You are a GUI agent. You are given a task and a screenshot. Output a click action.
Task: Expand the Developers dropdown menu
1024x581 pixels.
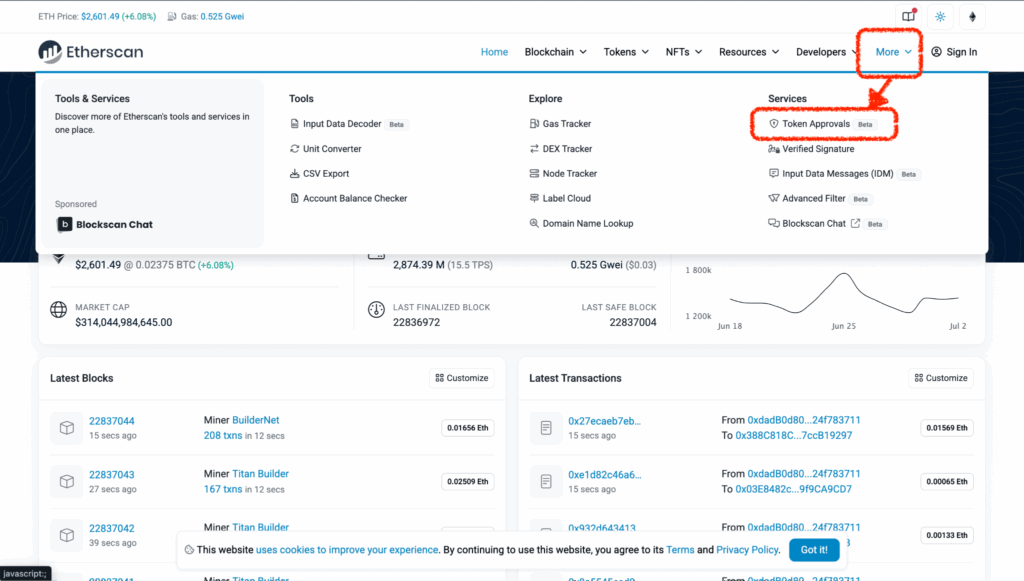pos(827,52)
